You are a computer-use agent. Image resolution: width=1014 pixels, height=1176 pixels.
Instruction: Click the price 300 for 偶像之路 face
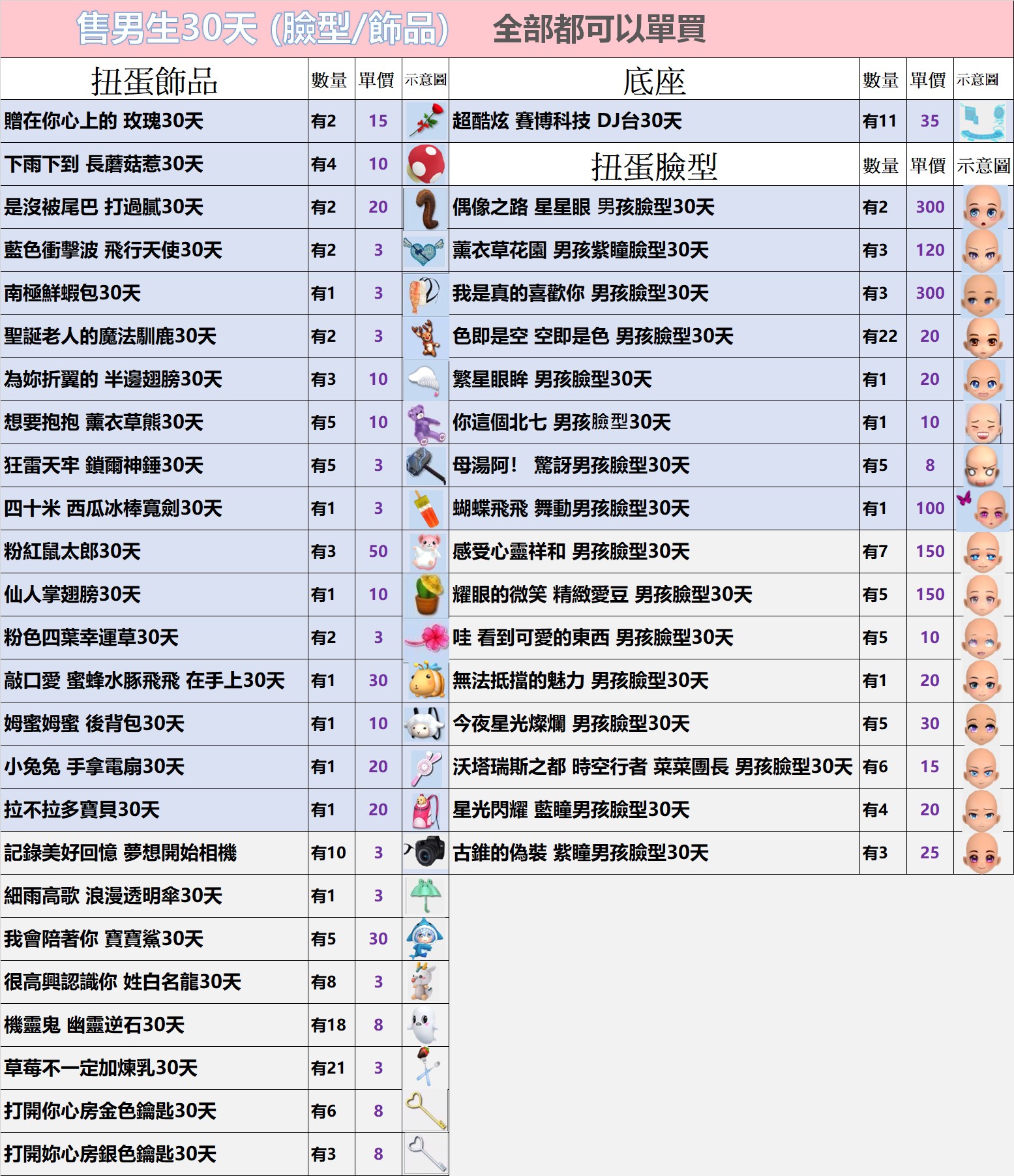pos(929,207)
